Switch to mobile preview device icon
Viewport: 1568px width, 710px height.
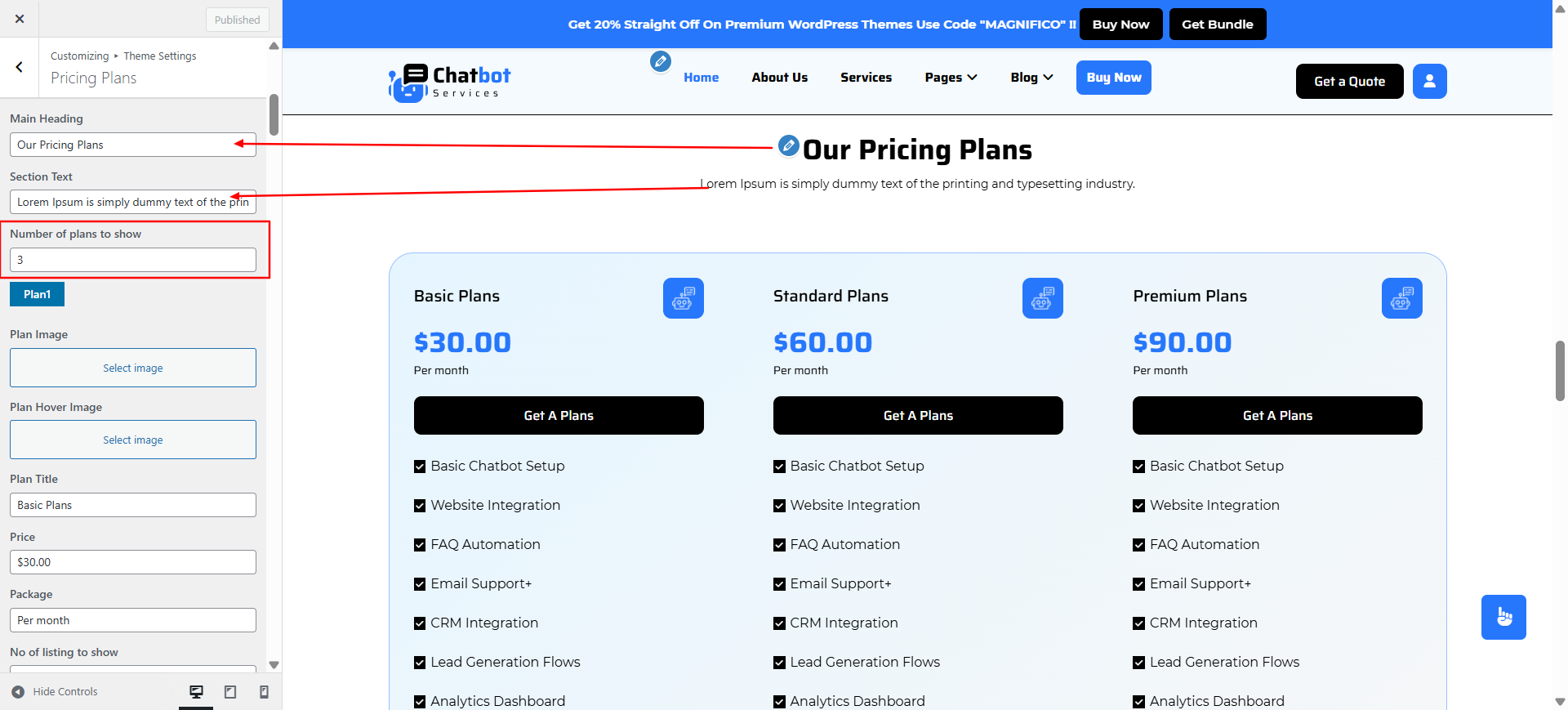pos(264,692)
